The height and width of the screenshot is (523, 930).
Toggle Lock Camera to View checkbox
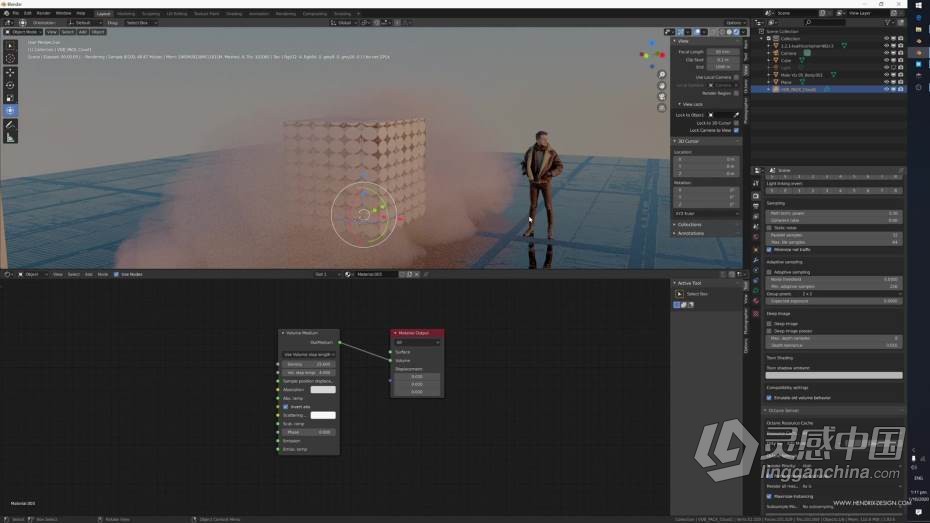coord(736,130)
